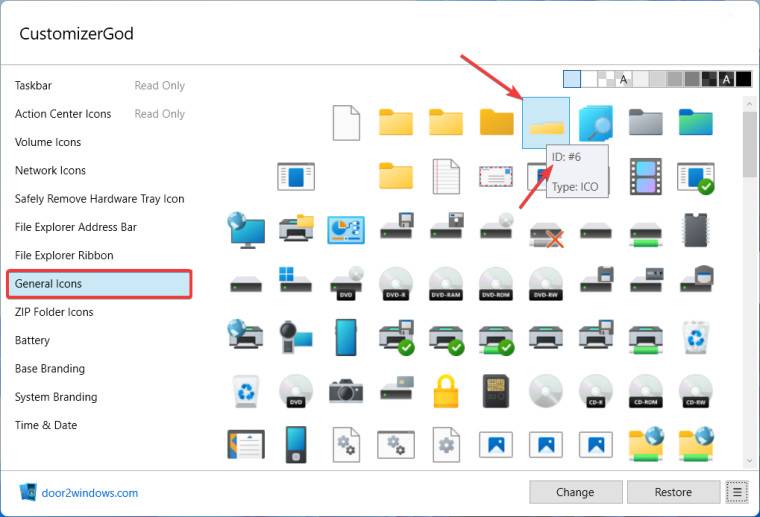Select the CD-ROM disc icon
Viewport: 760px width, 517px height.
pyautogui.click(x=646, y=391)
